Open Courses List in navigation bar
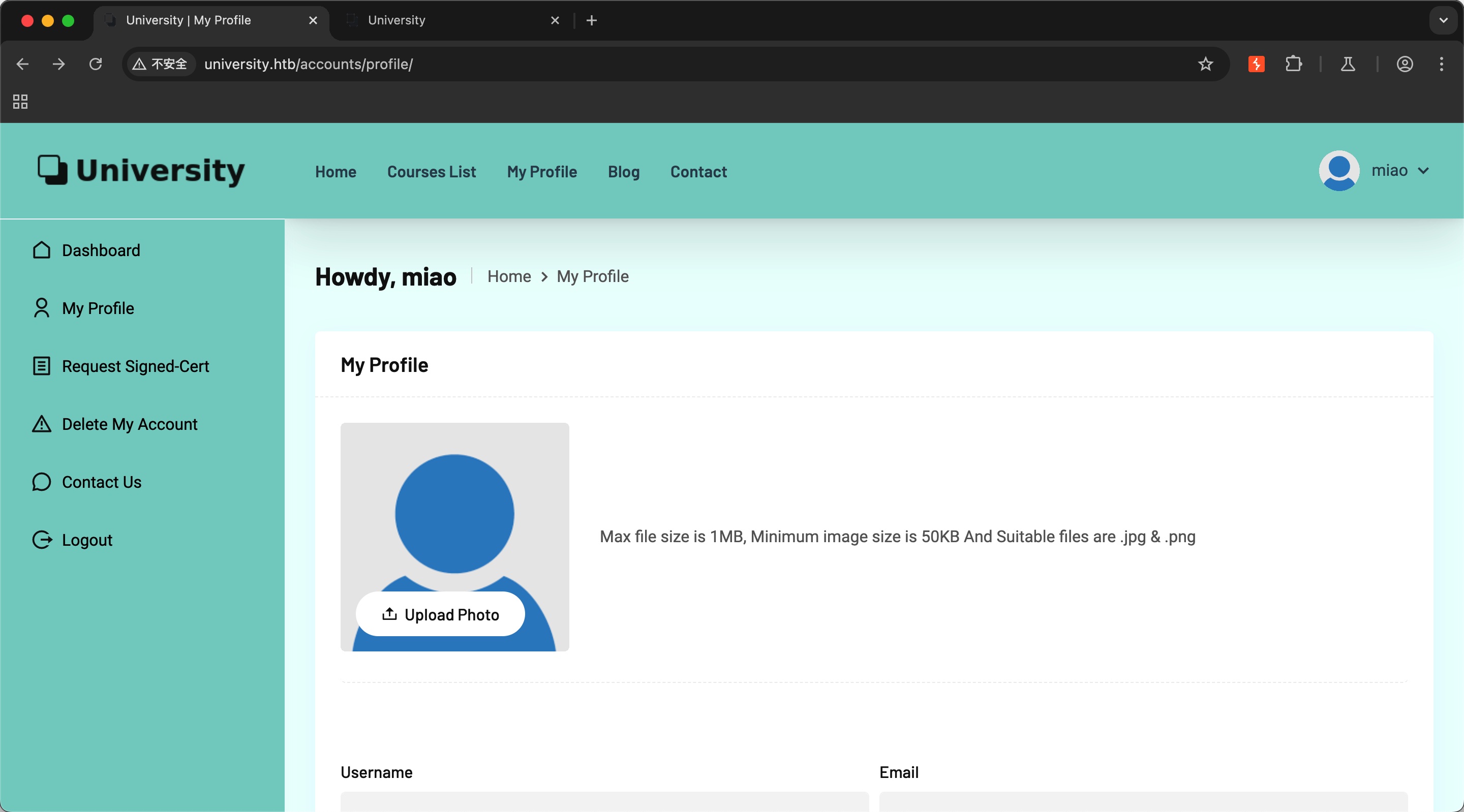1464x812 pixels. (x=432, y=172)
